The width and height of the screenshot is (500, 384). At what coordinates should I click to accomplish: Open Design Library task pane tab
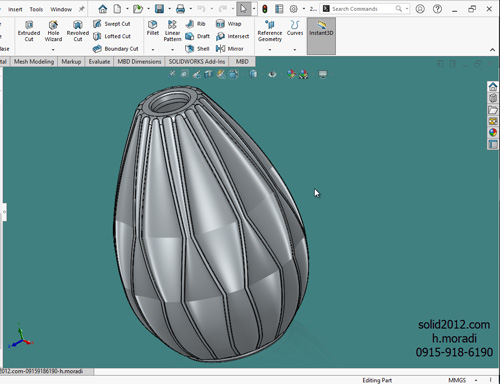[x=493, y=98]
